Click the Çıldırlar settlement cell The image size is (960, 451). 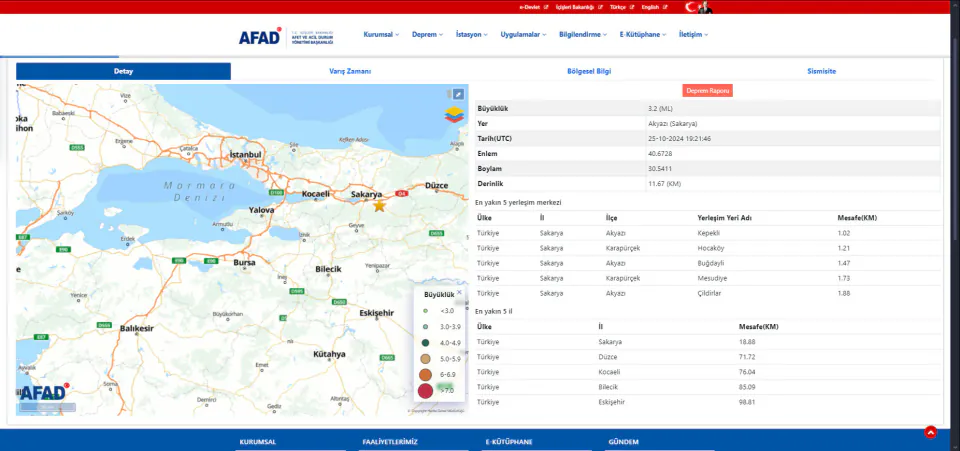click(x=709, y=294)
